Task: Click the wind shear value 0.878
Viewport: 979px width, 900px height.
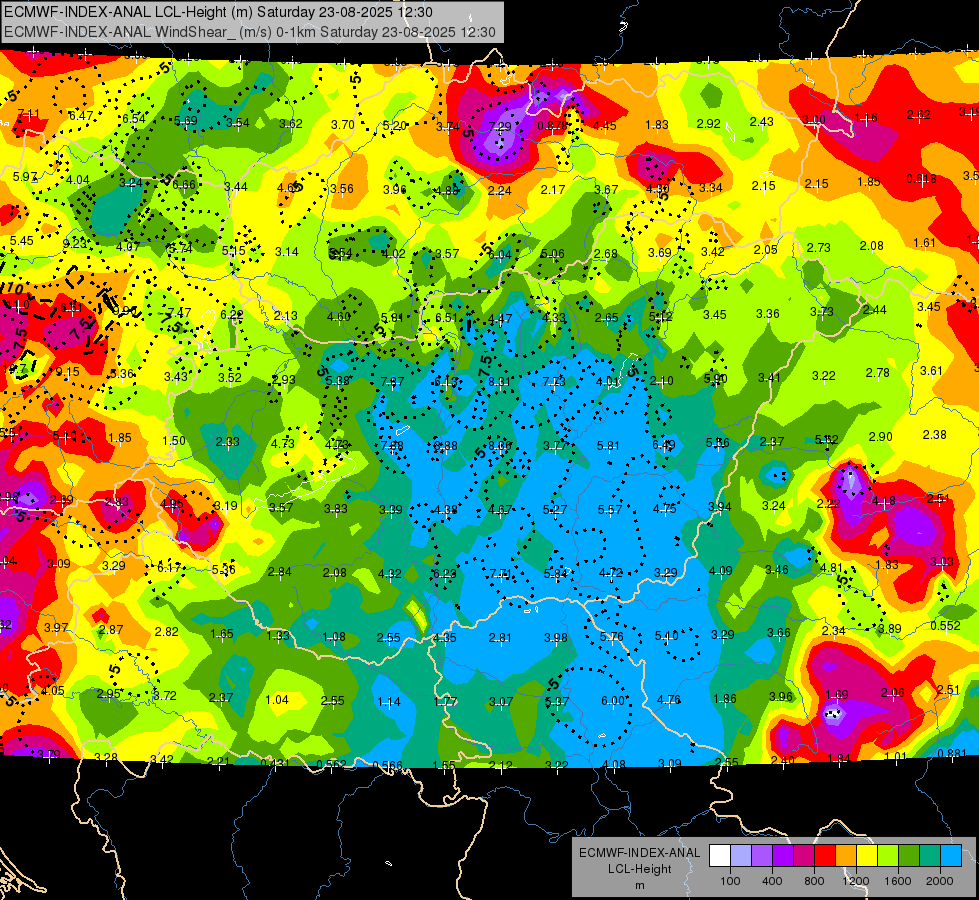Action: [x=553, y=126]
